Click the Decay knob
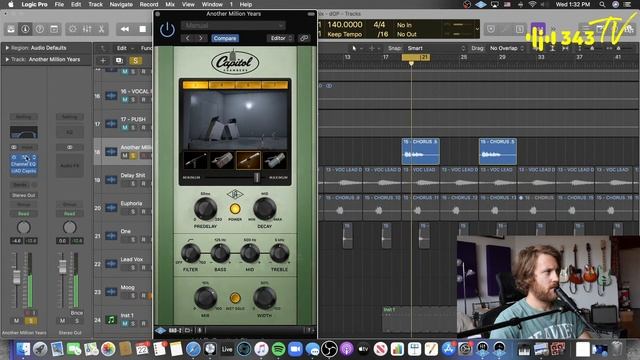Viewport: 640px width, 360px height. pos(264,208)
